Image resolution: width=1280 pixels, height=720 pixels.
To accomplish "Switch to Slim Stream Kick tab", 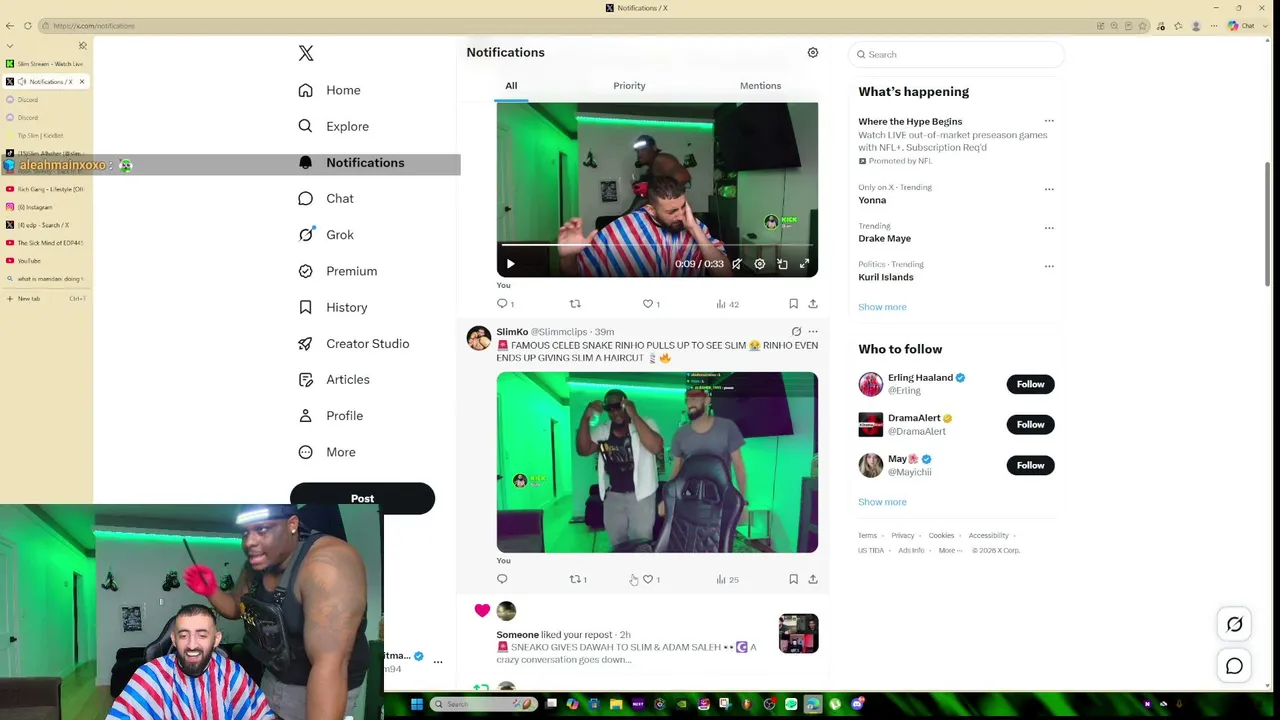I will (47, 64).
